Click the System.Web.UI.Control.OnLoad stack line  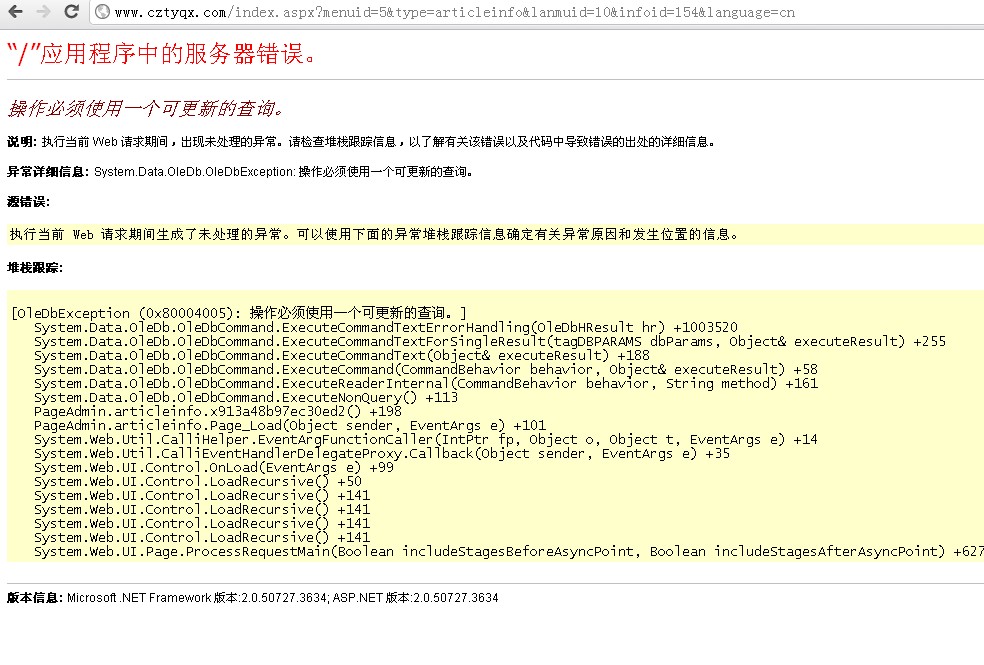[213, 467]
